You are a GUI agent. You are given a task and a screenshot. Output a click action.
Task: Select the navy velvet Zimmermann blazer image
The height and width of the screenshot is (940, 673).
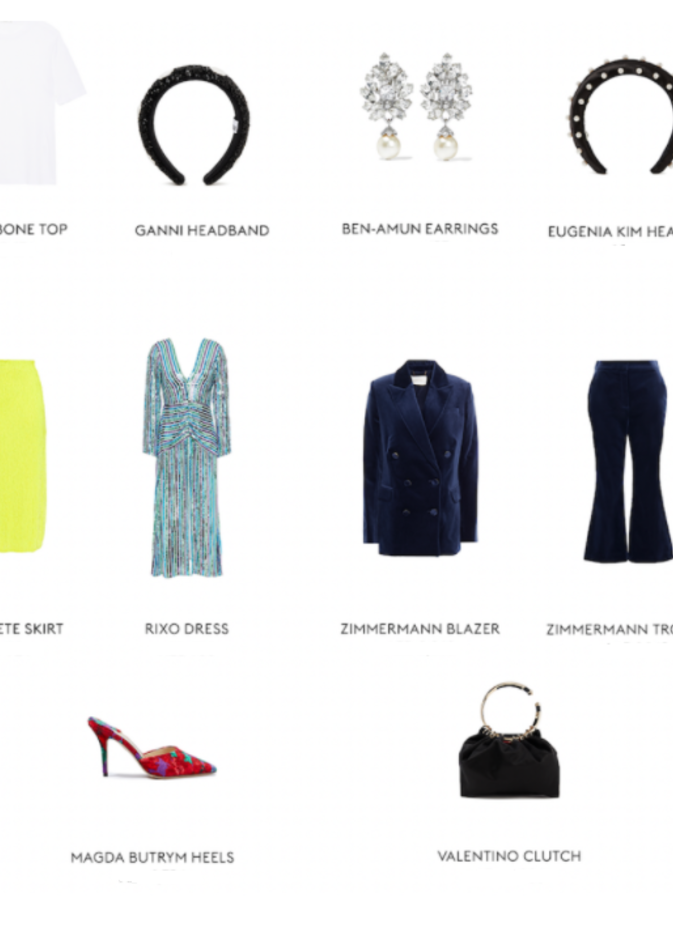(420, 458)
